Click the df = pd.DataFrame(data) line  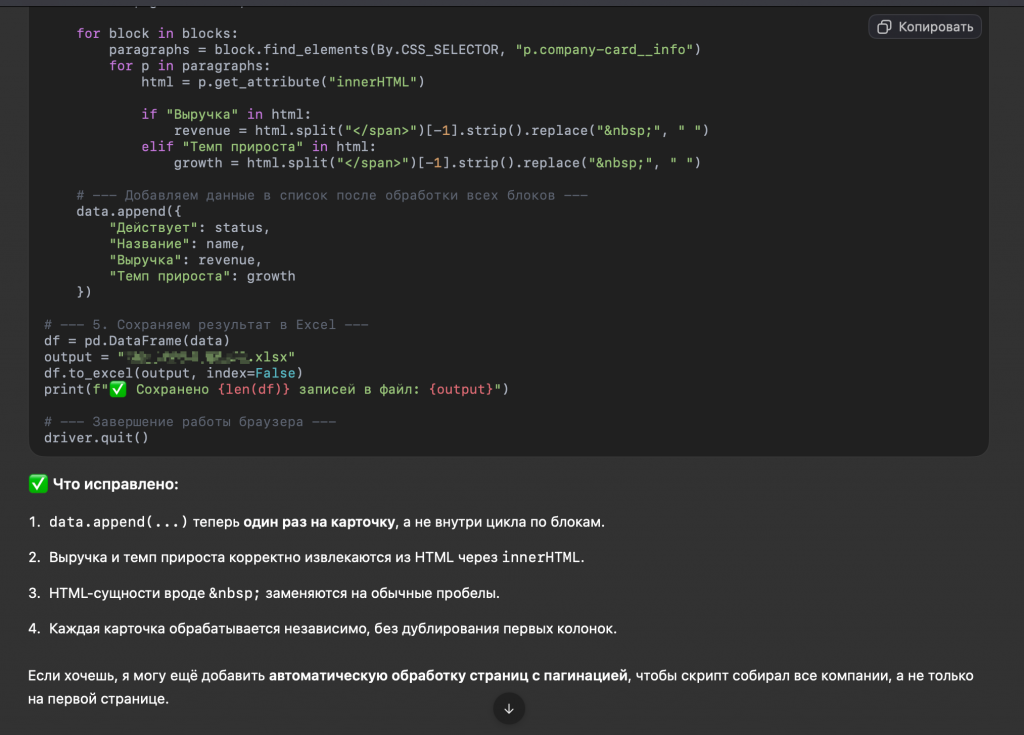137,341
